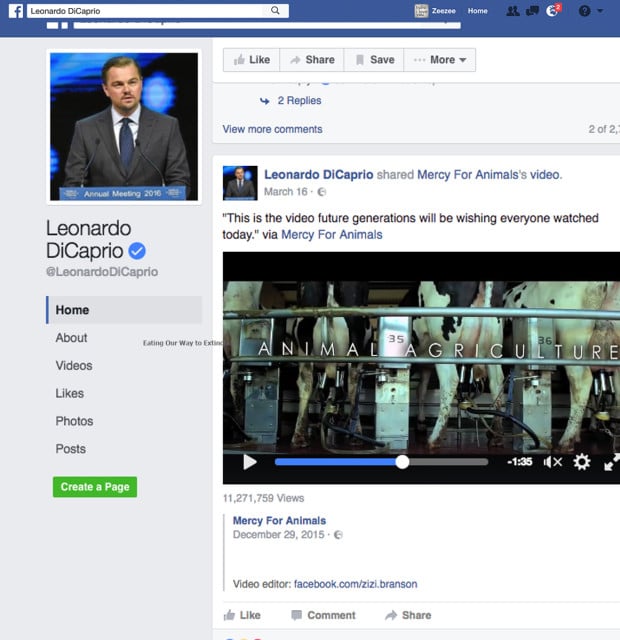Open the large profile picture
Screen dimensions: 620x640
click(x=124, y=127)
